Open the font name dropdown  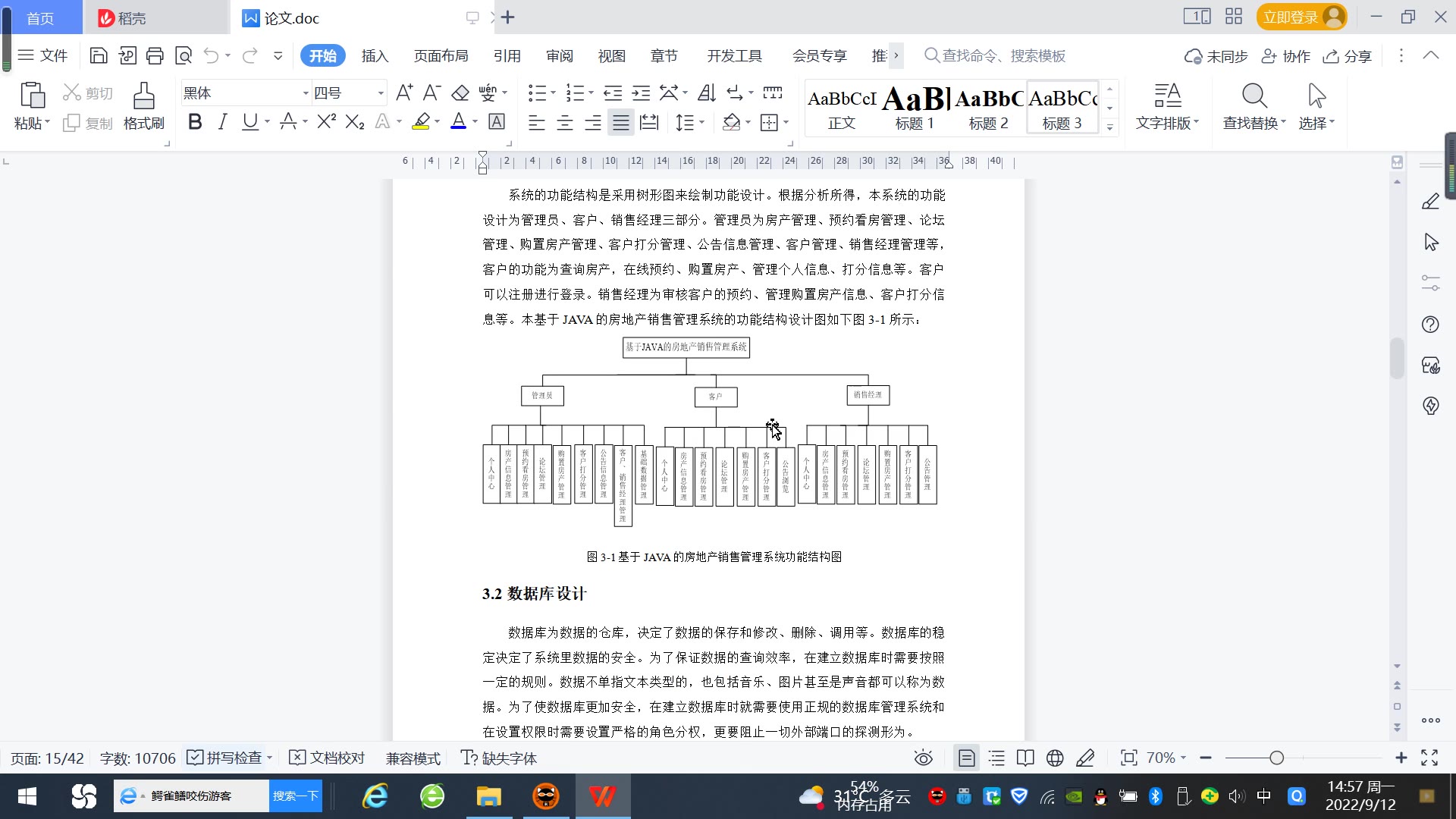pos(306,93)
